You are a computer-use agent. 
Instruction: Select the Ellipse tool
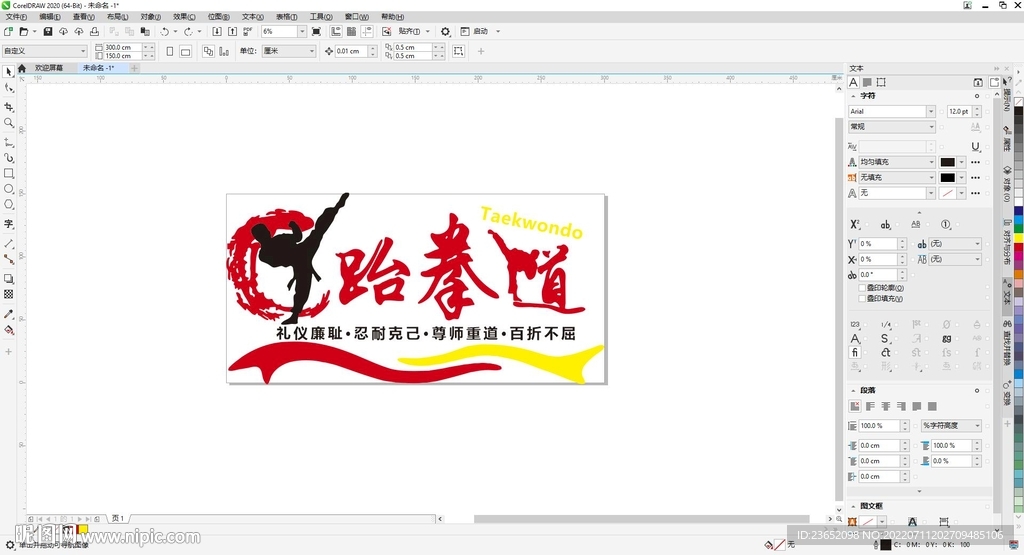click(8, 189)
